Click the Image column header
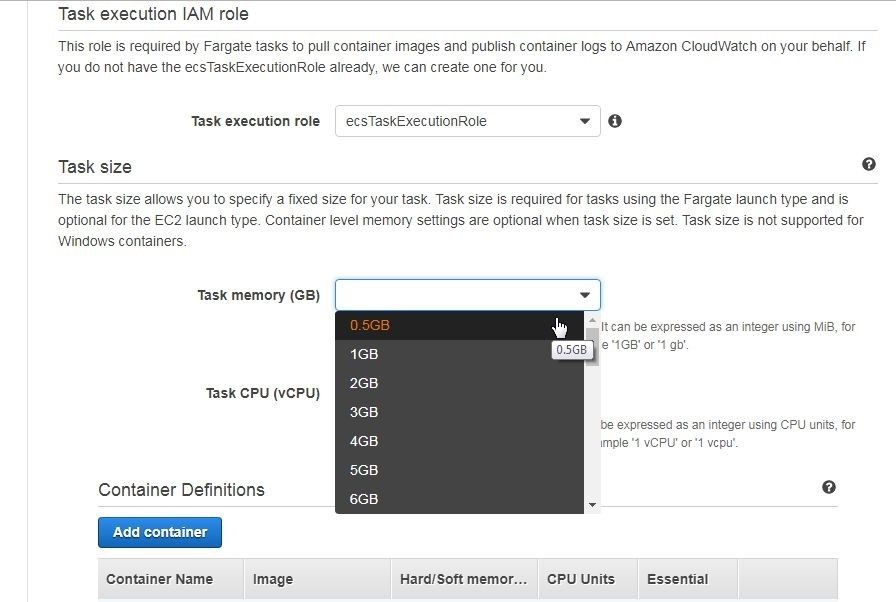This screenshot has width=896, height=602. [x=273, y=579]
